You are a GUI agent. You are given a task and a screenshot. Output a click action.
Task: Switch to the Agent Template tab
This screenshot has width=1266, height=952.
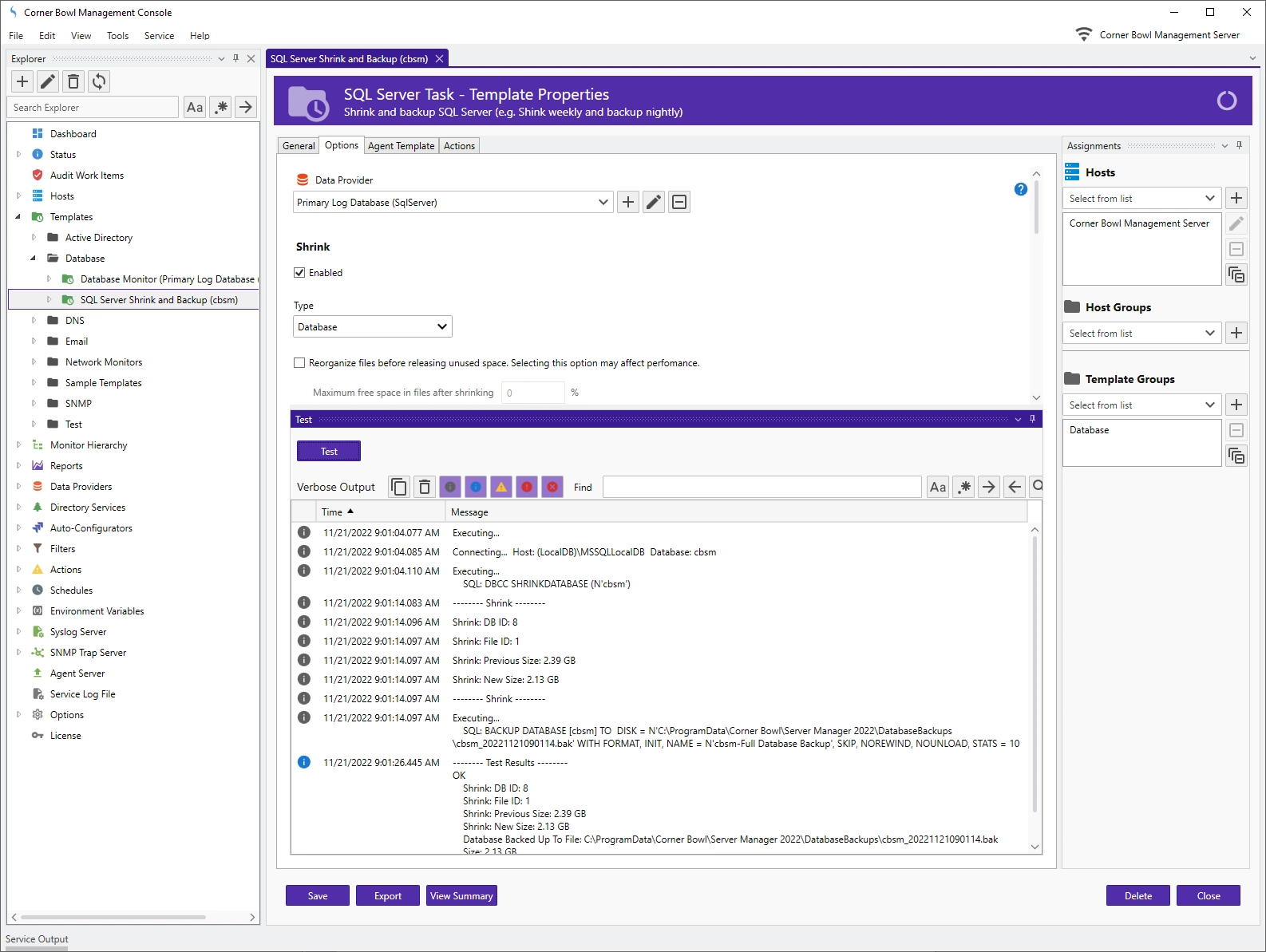coord(401,146)
